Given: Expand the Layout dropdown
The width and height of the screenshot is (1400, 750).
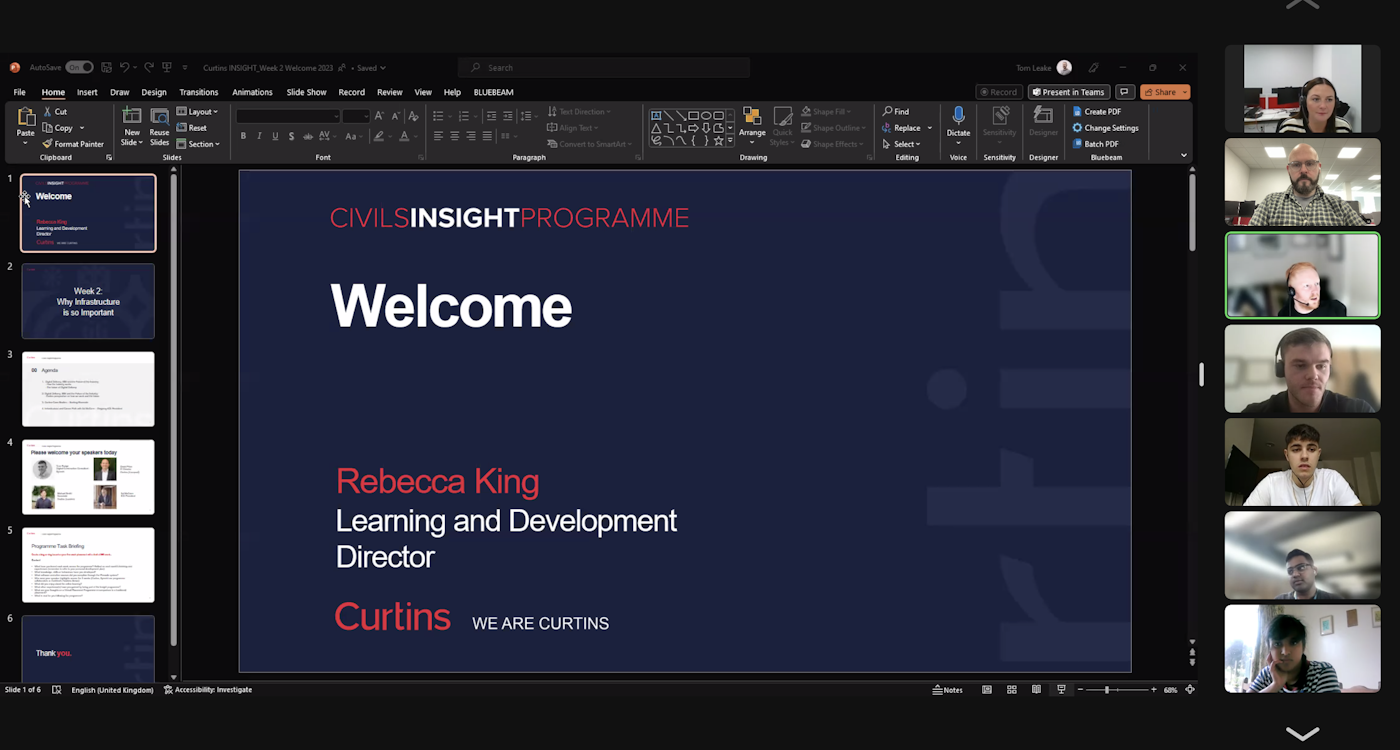Looking at the screenshot, I should (x=197, y=112).
